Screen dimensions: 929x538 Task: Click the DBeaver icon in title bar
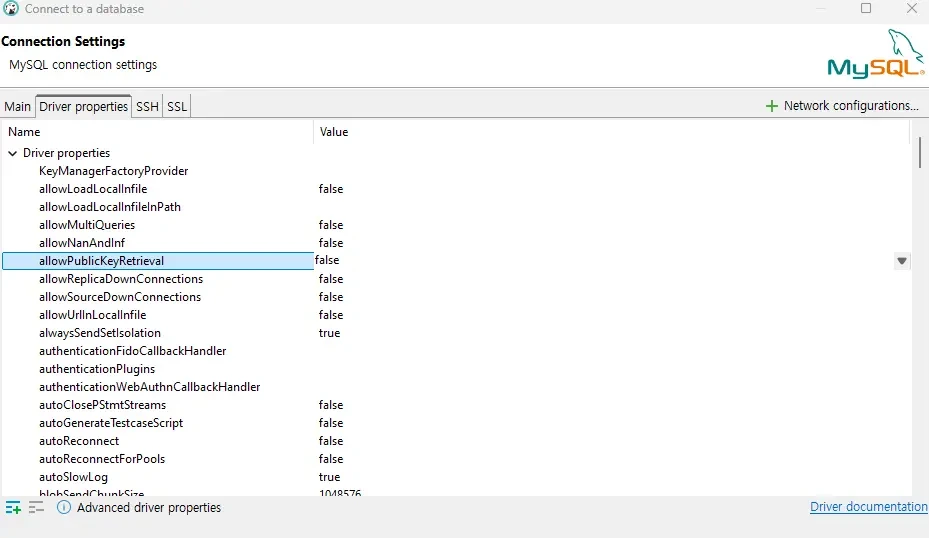11,8
